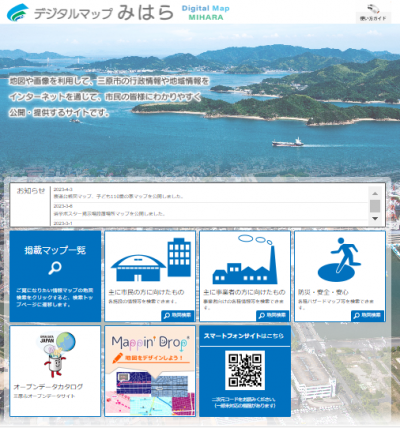400x428 pixels.
Task: Click the magnifier in 掲載マップ一覧 tile
Action: click(55, 268)
